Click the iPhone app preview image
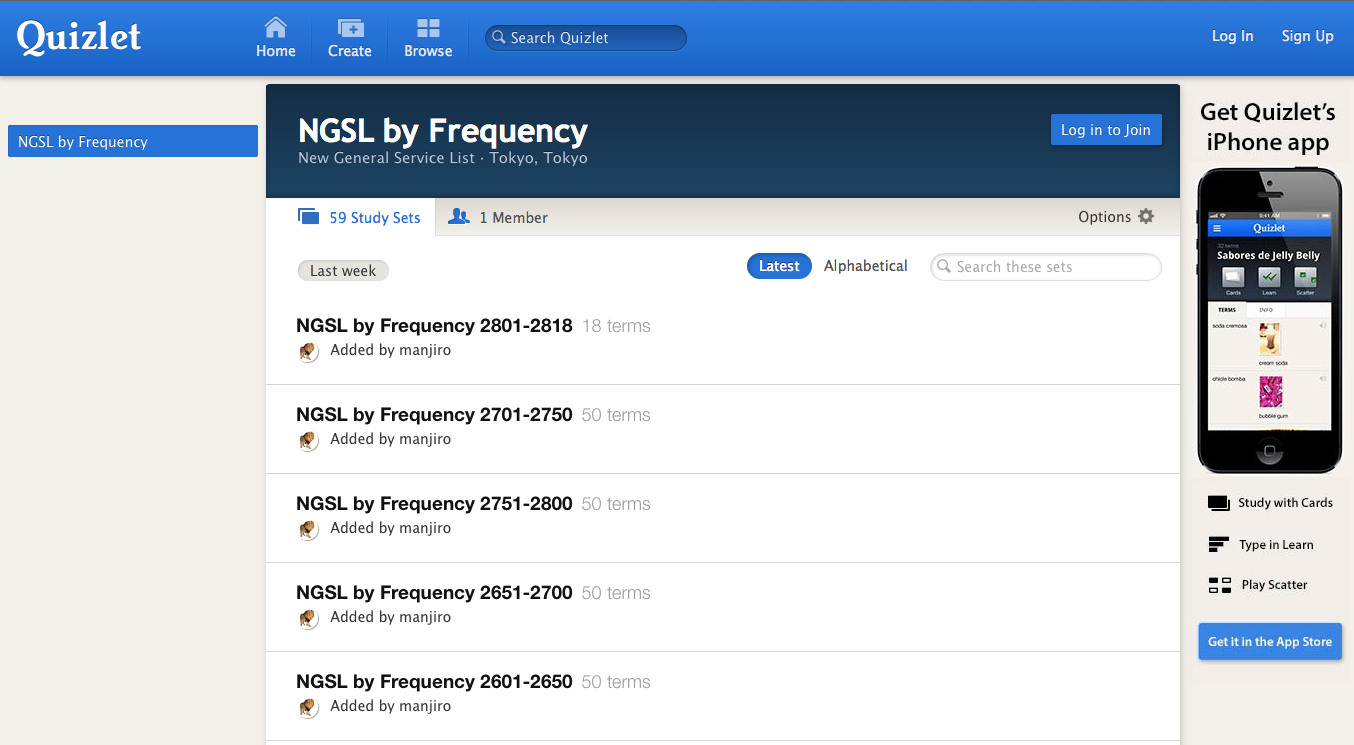1354x745 pixels. [x=1269, y=320]
